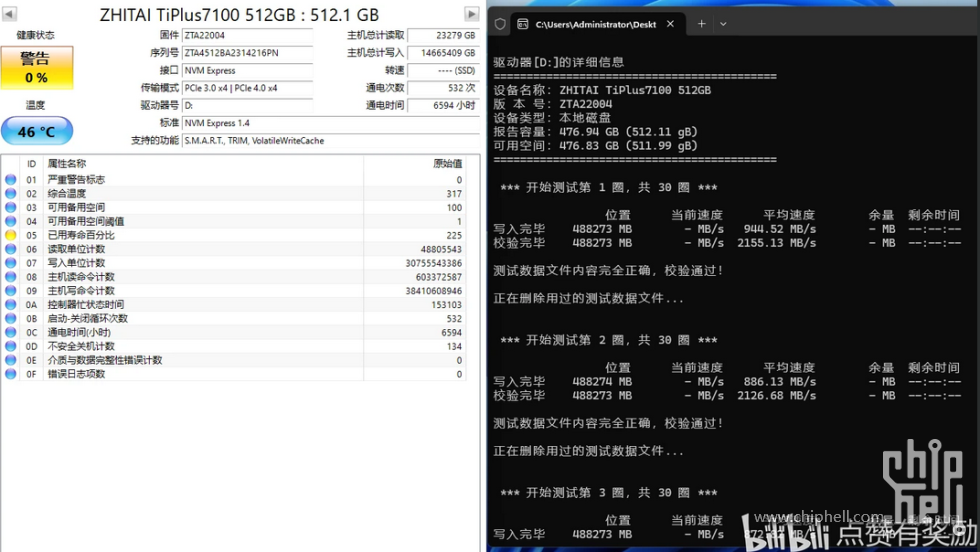Image resolution: width=980 pixels, height=552 pixels.
Task: Click raw value 603372587
Action: (439, 277)
